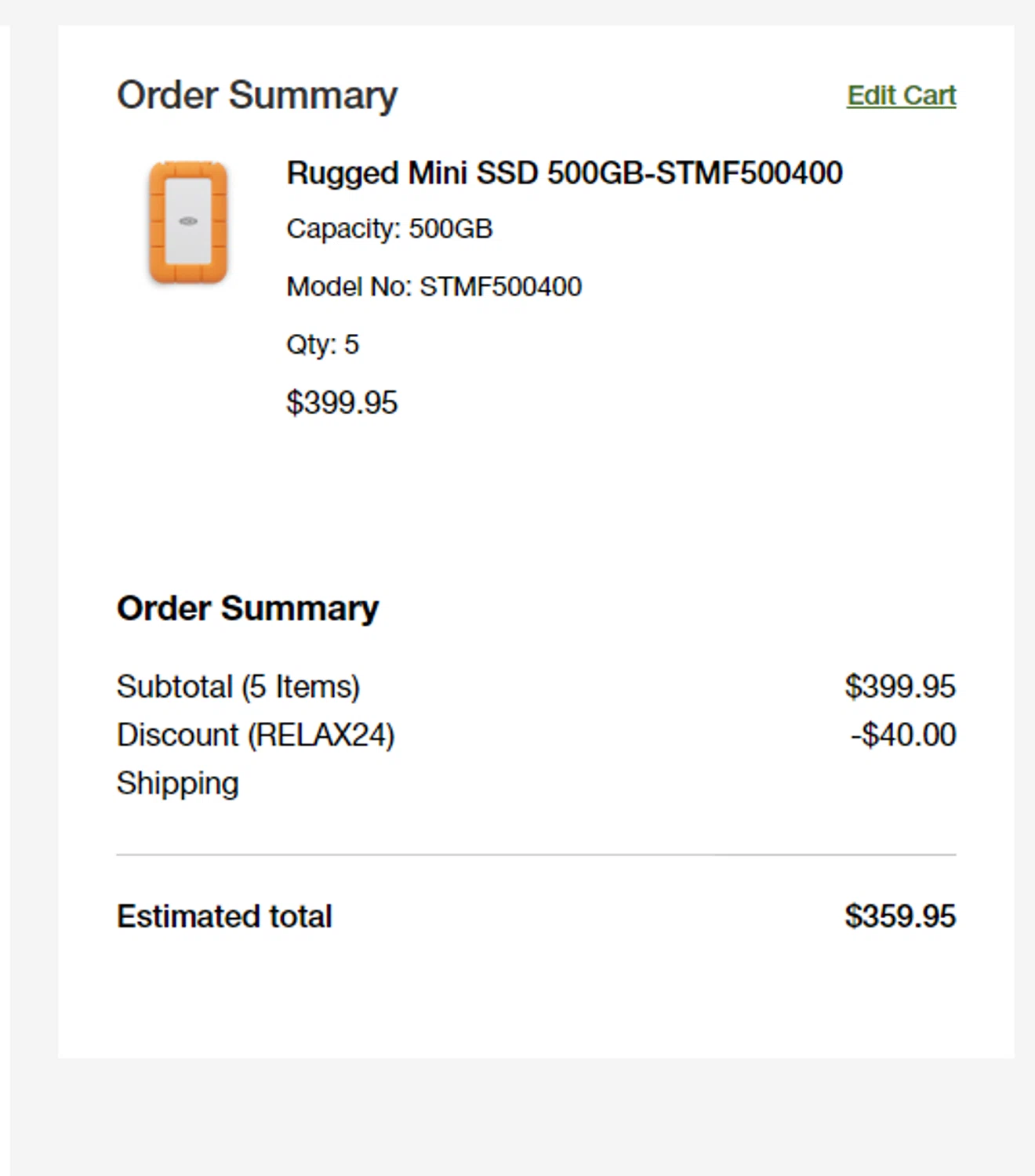This screenshot has height=1176, width=1035.
Task: Click the Model No: STMF500400 line
Action: point(434,287)
